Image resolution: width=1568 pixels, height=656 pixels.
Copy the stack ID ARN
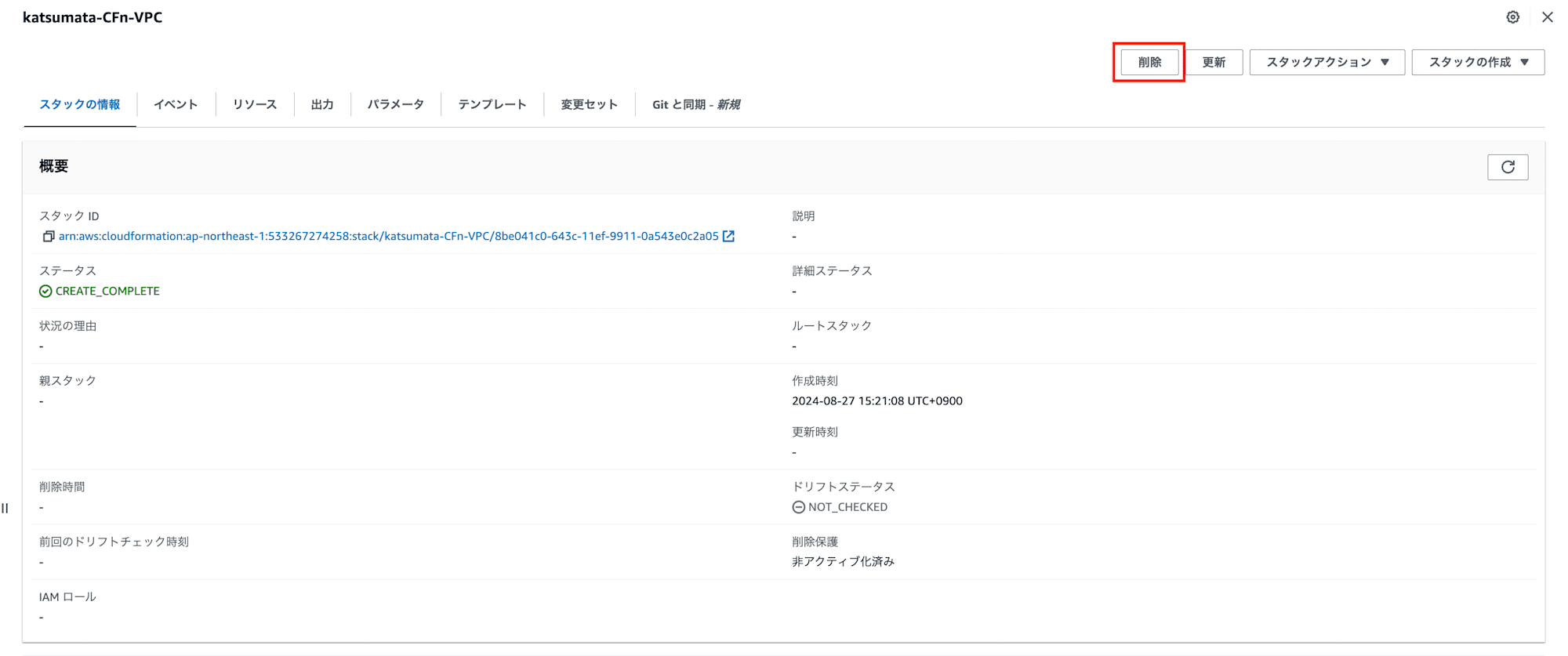pyautogui.click(x=48, y=236)
